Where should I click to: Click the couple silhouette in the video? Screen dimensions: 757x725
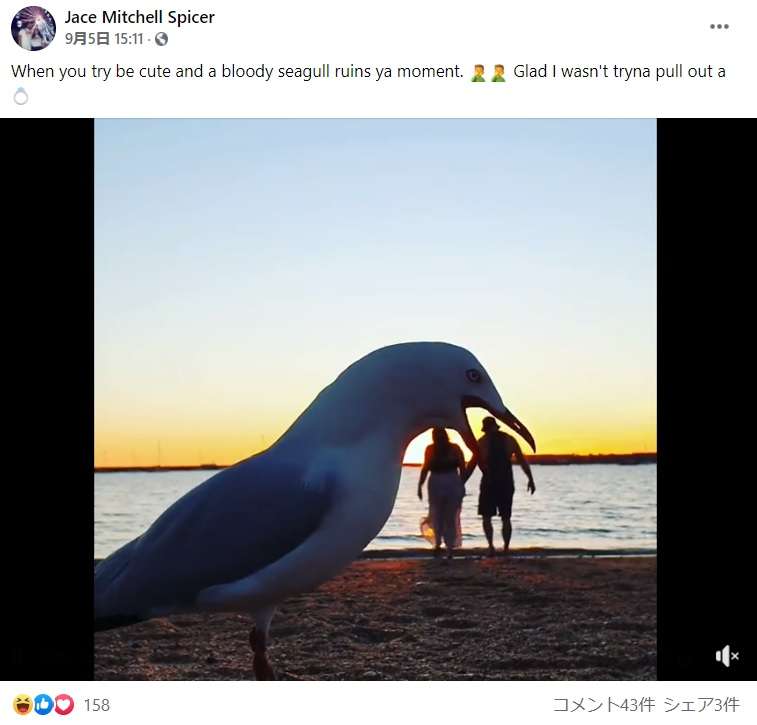tap(476, 485)
